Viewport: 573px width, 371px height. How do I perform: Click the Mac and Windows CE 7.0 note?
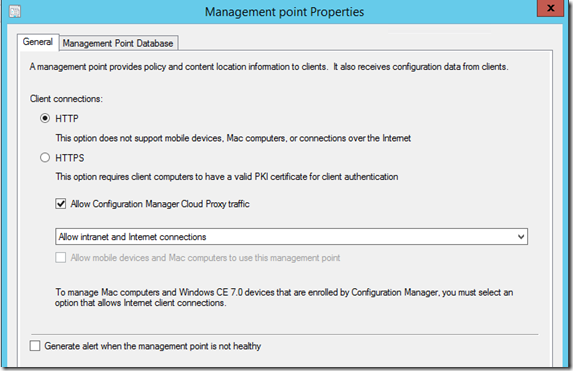point(284,298)
